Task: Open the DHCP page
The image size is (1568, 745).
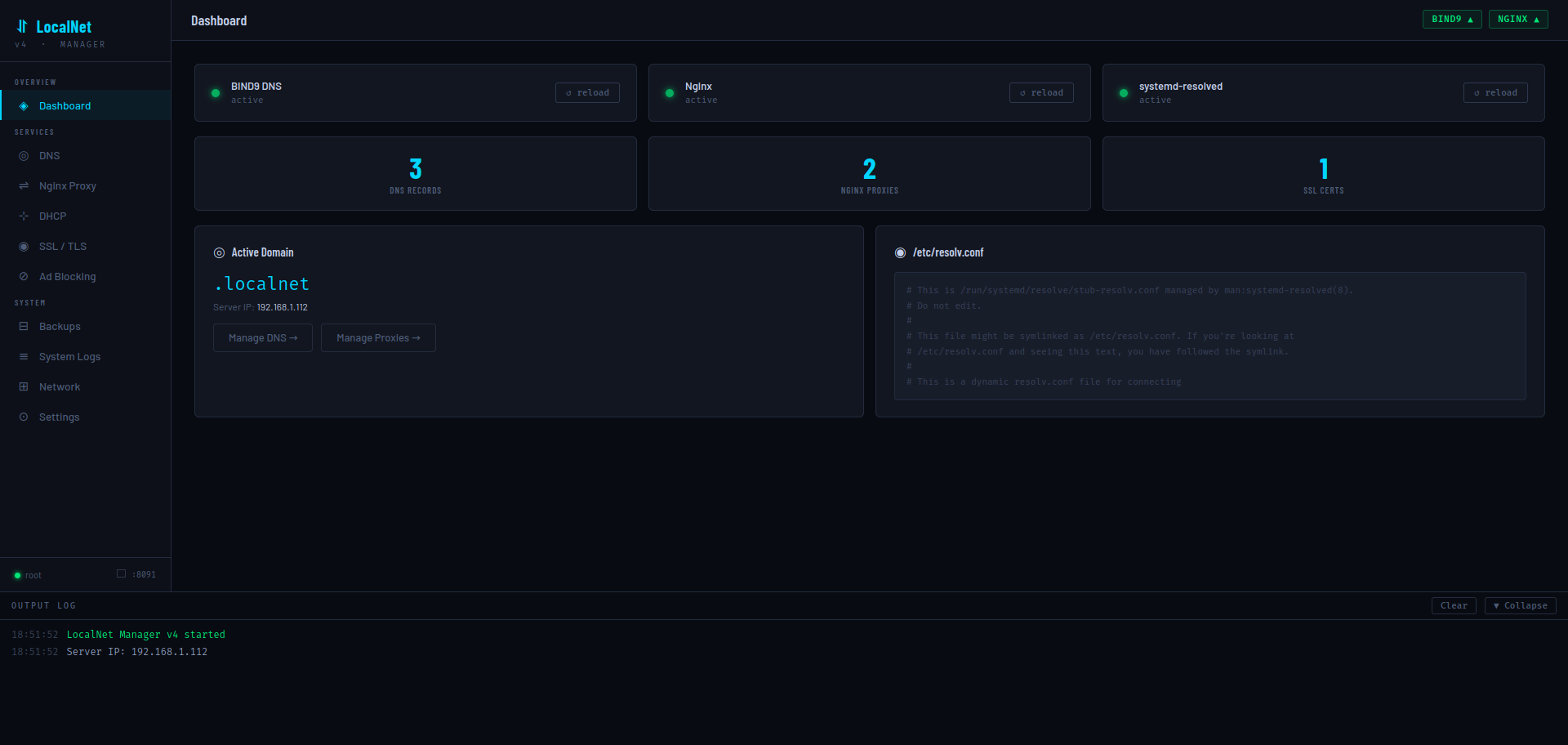Action: [86, 216]
